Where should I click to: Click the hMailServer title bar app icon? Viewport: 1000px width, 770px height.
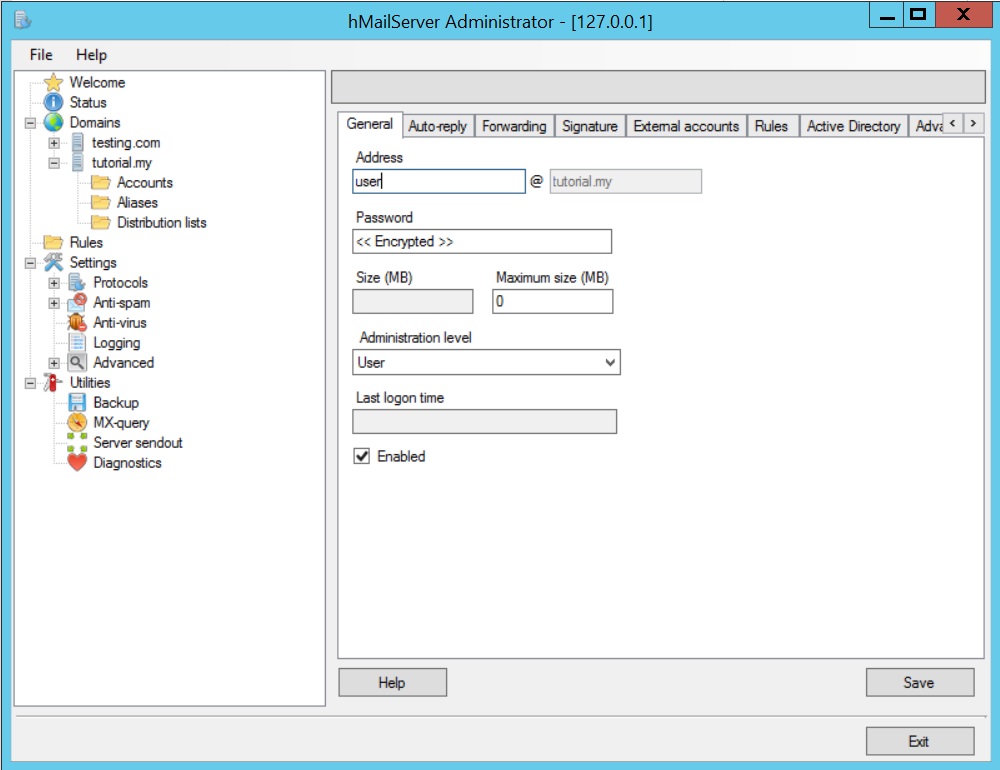23,20
